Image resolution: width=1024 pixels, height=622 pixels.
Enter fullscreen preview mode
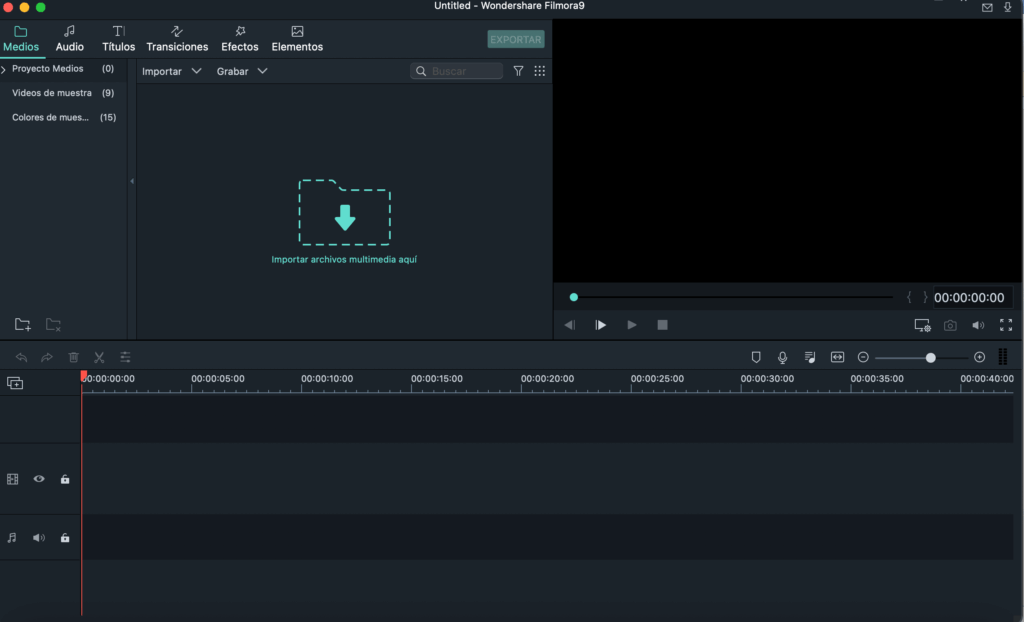[1005, 325]
